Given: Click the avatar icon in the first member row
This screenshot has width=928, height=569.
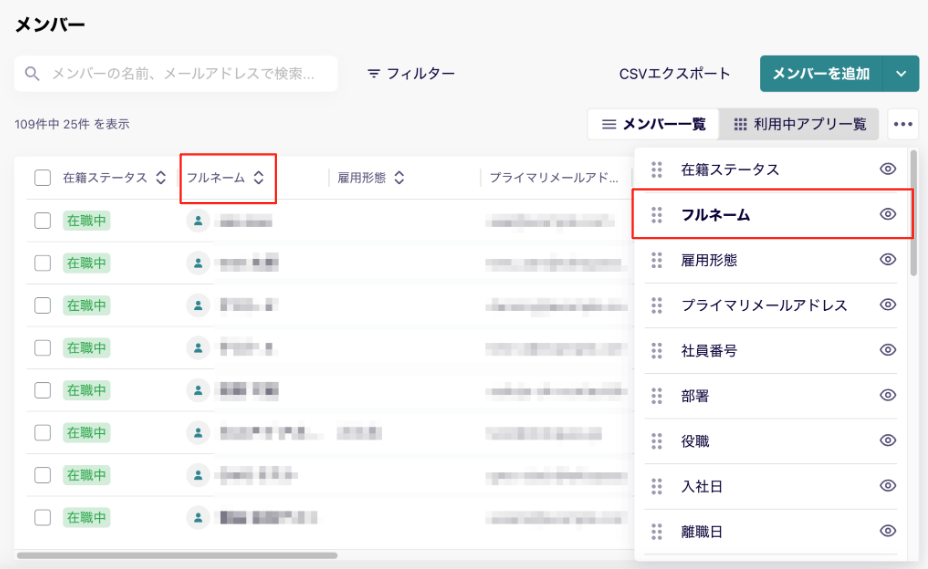Looking at the screenshot, I should click(x=198, y=221).
